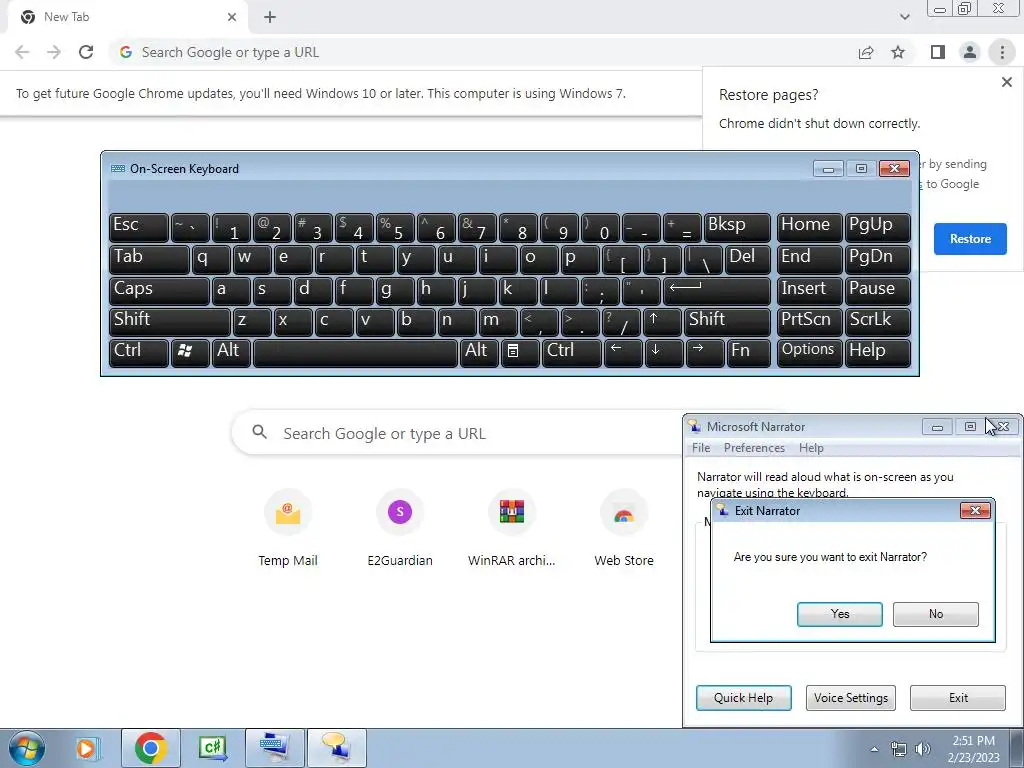
Task: Dismiss the Restore pages bubble
Action: tap(1006, 82)
